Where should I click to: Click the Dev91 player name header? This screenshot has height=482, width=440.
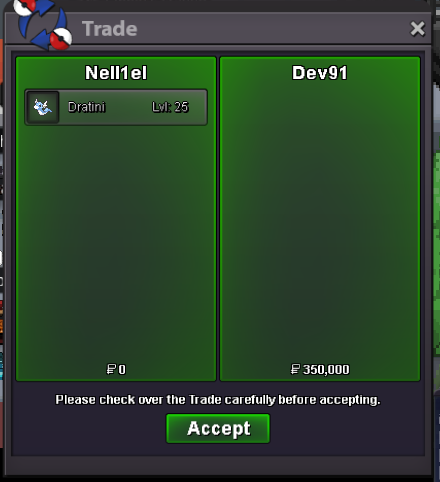pyautogui.click(x=320, y=73)
